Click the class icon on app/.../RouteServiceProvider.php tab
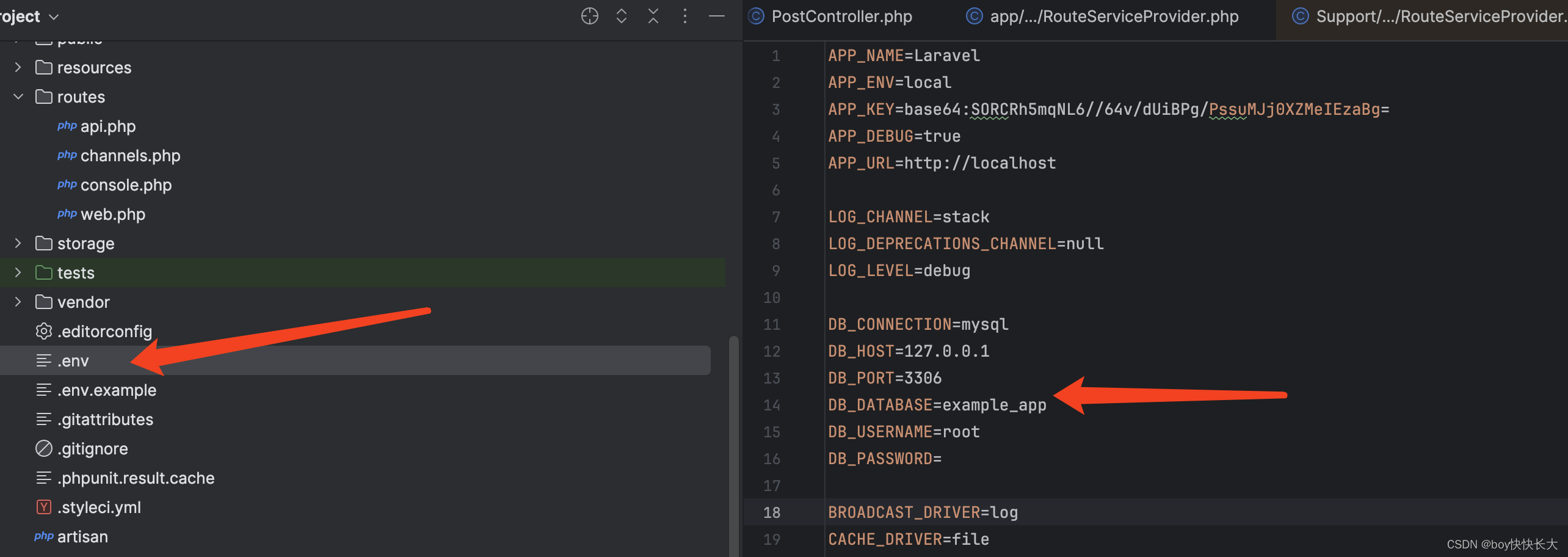This screenshot has width=1568, height=557. (x=975, y=16)
